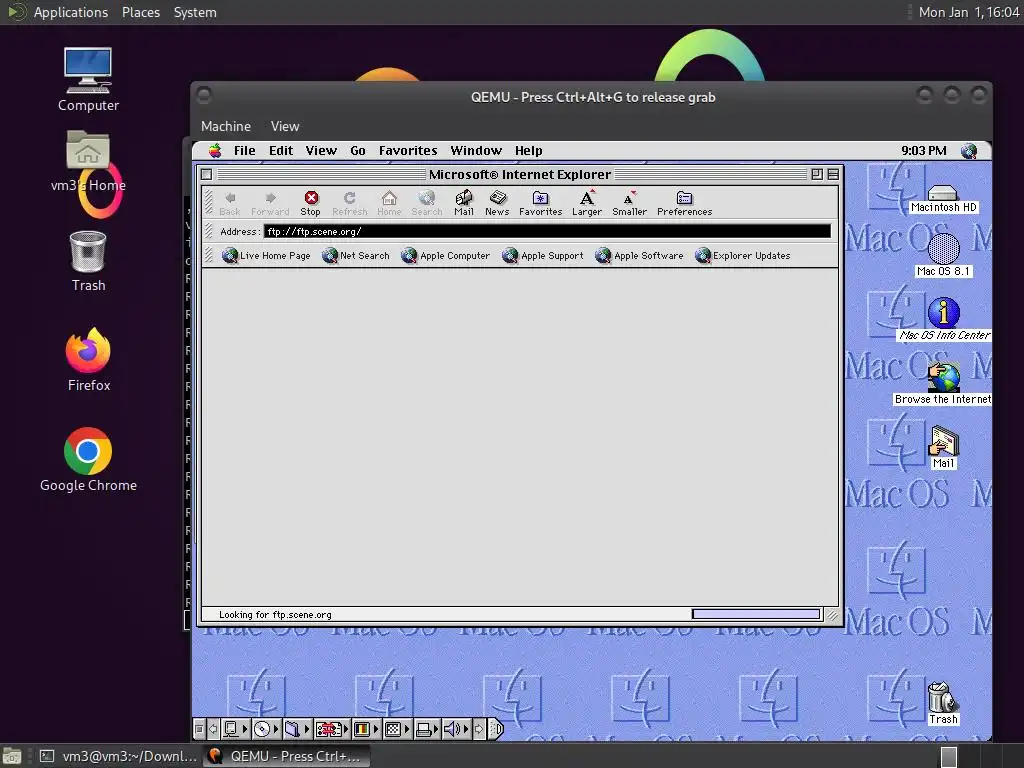Select the Mac OS Trash icon

pos(943,703)
